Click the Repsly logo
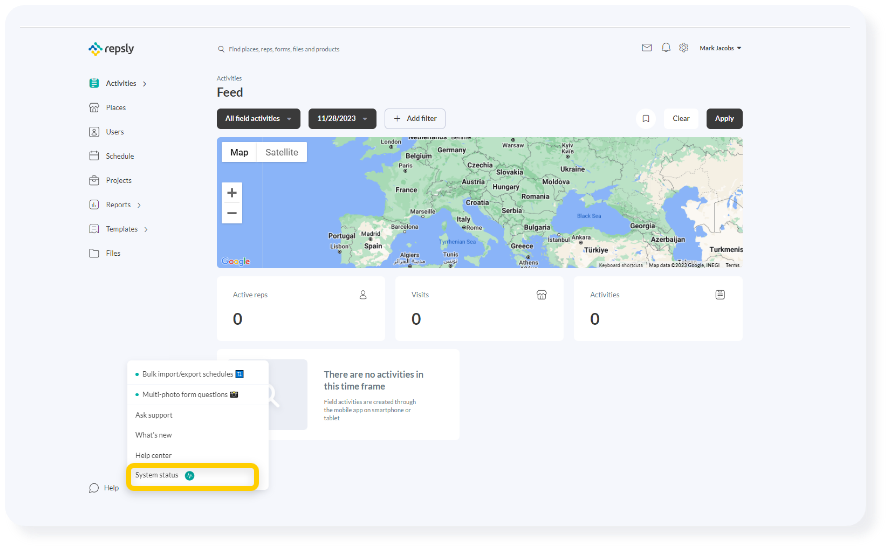Viewport: 891px width, 551px height. pyautogui.click(x=111, y=48)
